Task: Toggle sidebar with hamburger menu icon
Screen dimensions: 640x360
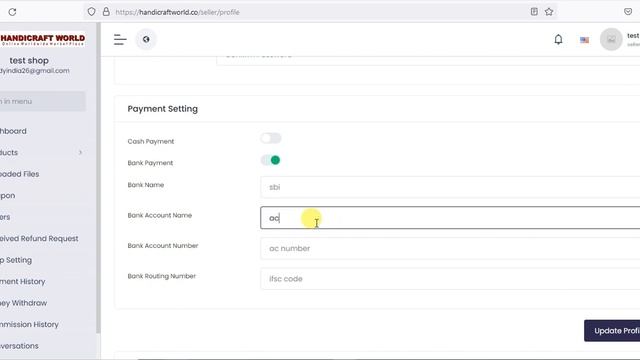Action: (x=120, y=40)
